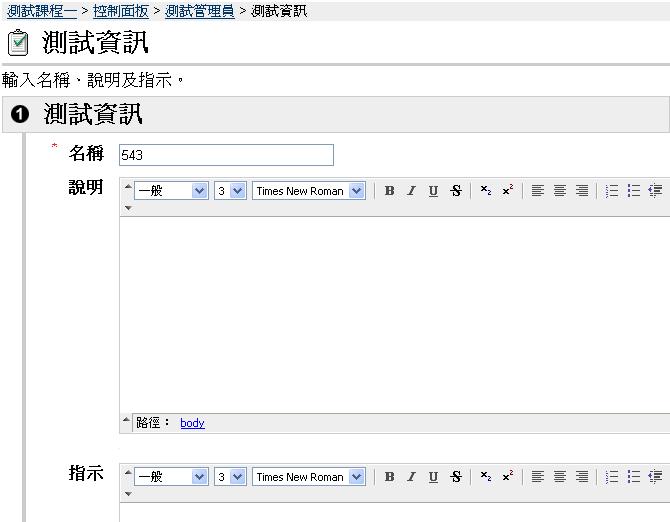Toggle Italic in the 說明 editor toolbar
The image size is (670, 522).
click(411, 191)
